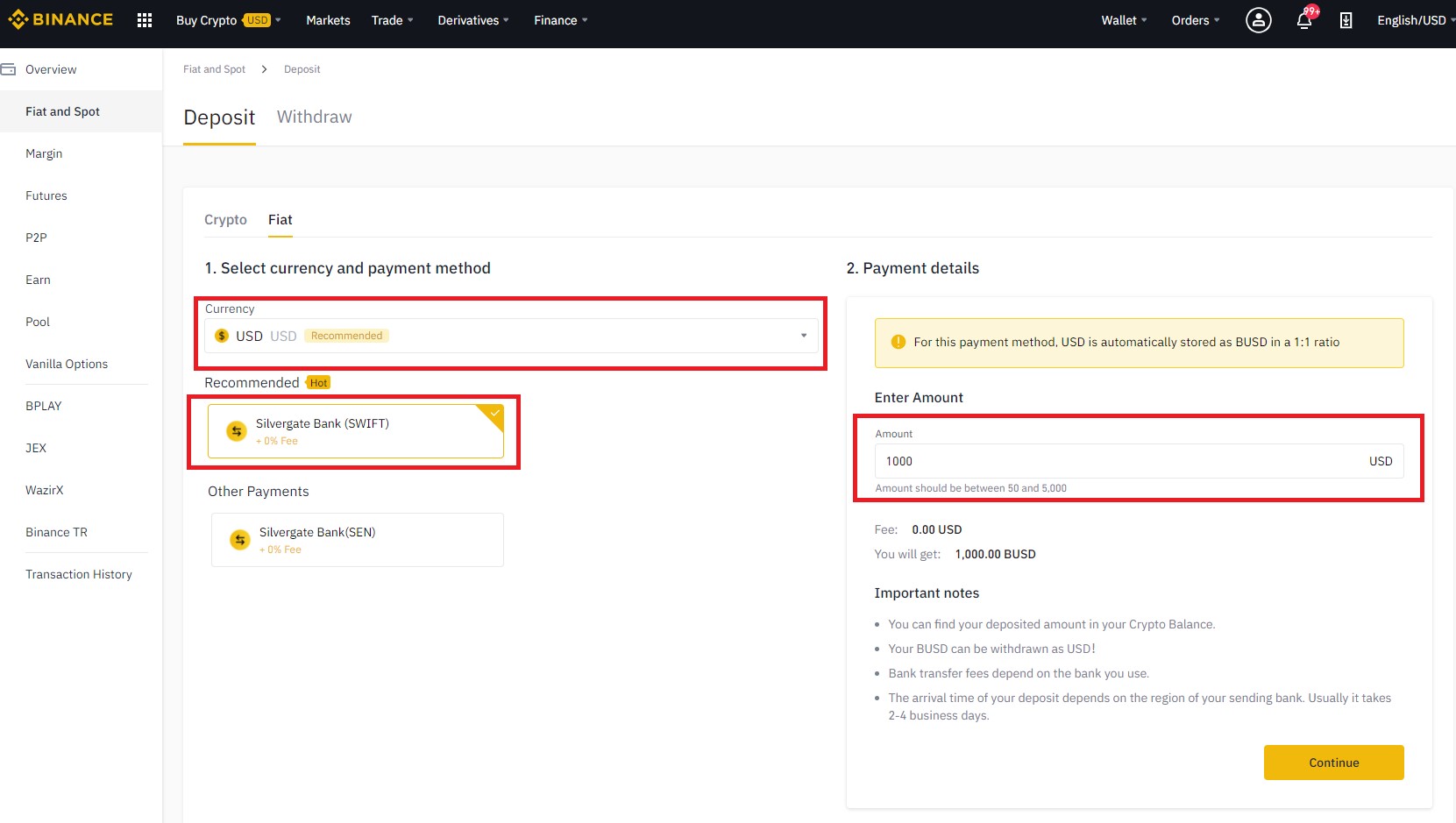Expand the Wallet menu
The image size is (1456, 823).
(1124, 20)
